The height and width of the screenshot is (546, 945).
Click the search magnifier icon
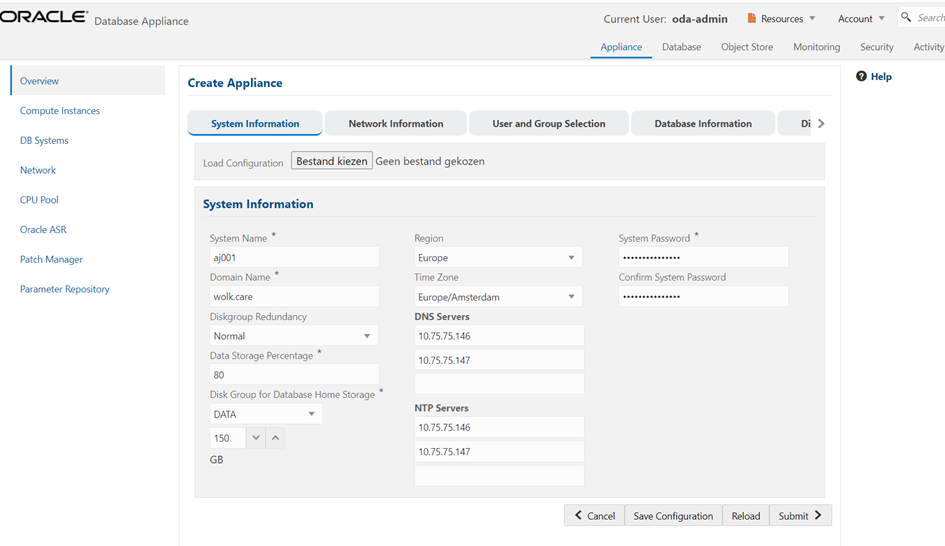[906, 18]
